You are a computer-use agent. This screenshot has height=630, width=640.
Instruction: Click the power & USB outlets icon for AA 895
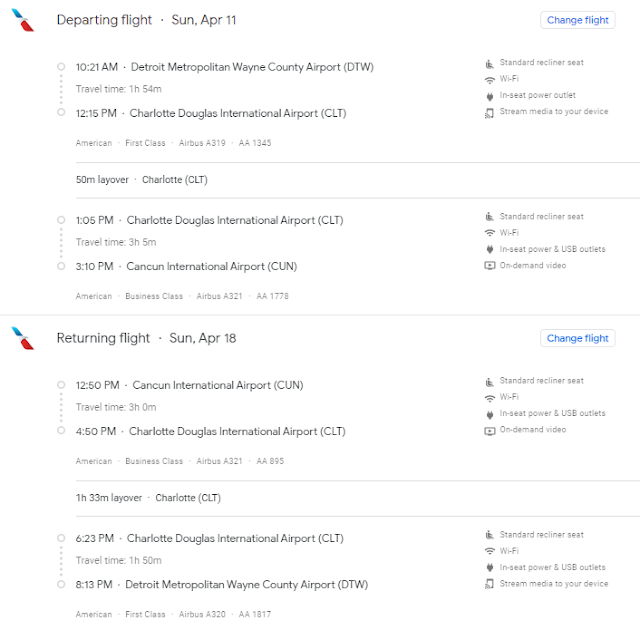489,414
